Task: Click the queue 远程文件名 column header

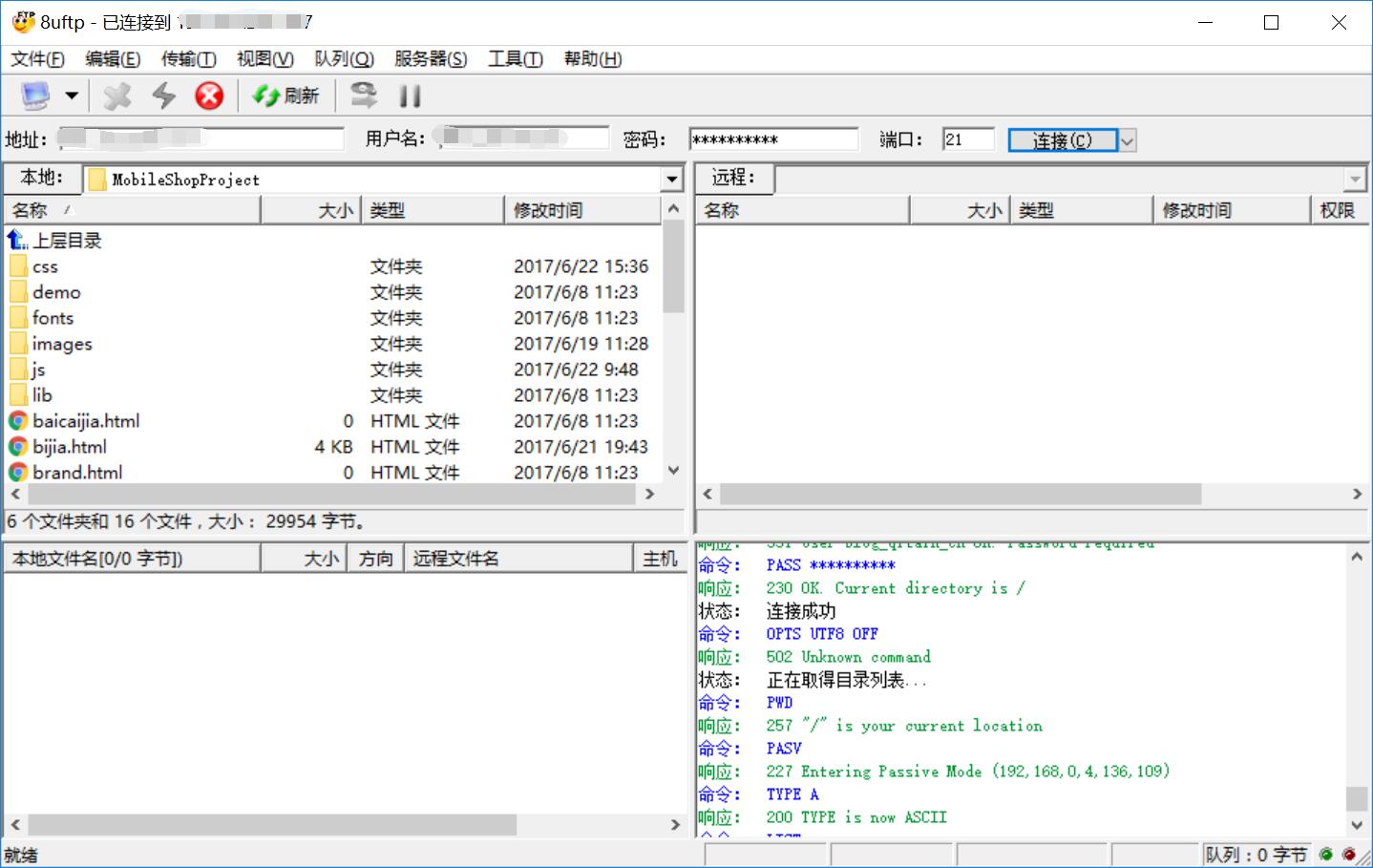Action: (519, 559)
